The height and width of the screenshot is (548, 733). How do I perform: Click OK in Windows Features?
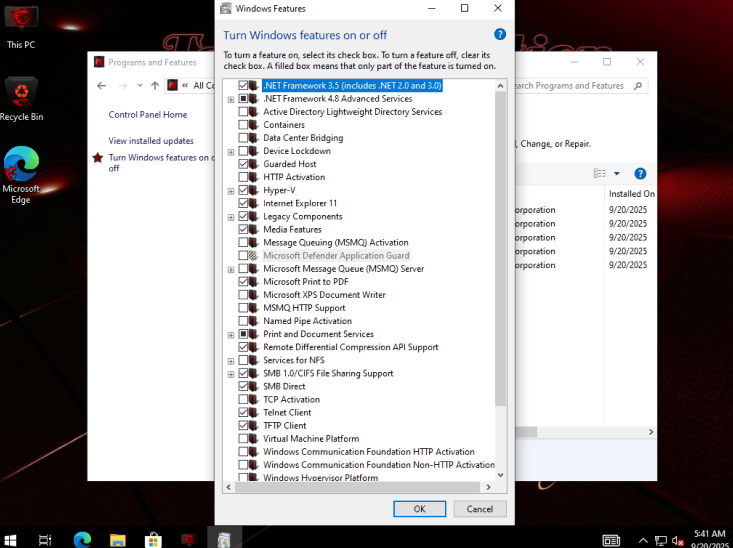[419, 509]
